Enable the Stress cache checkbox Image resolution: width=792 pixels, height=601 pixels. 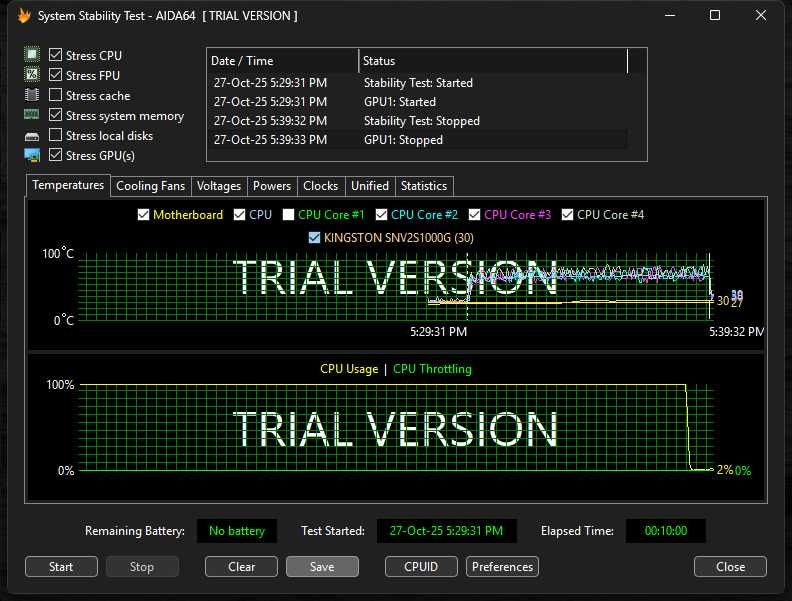(x=56, y=94)
